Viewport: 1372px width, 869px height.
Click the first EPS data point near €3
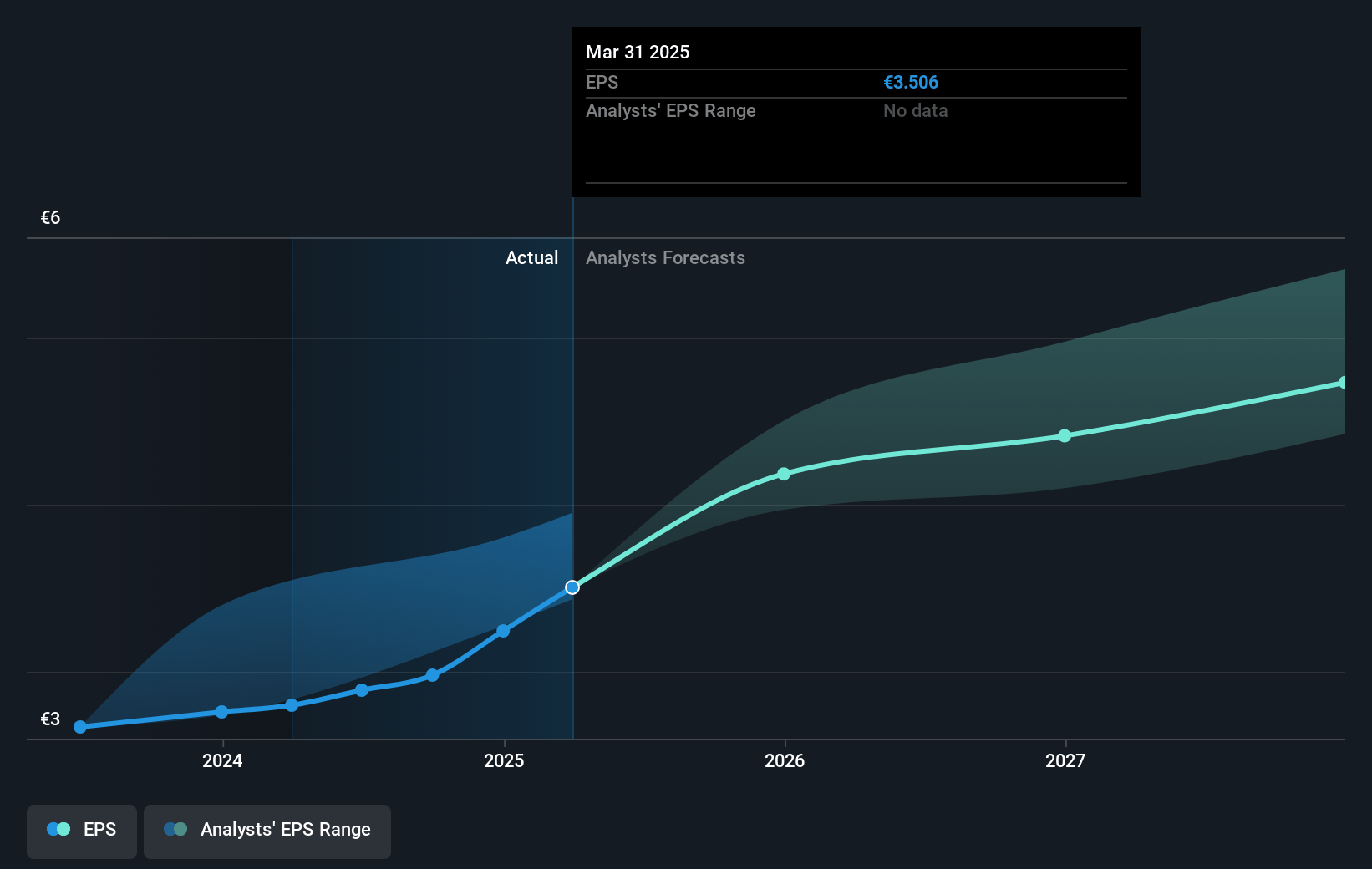(x=80, y=727)
